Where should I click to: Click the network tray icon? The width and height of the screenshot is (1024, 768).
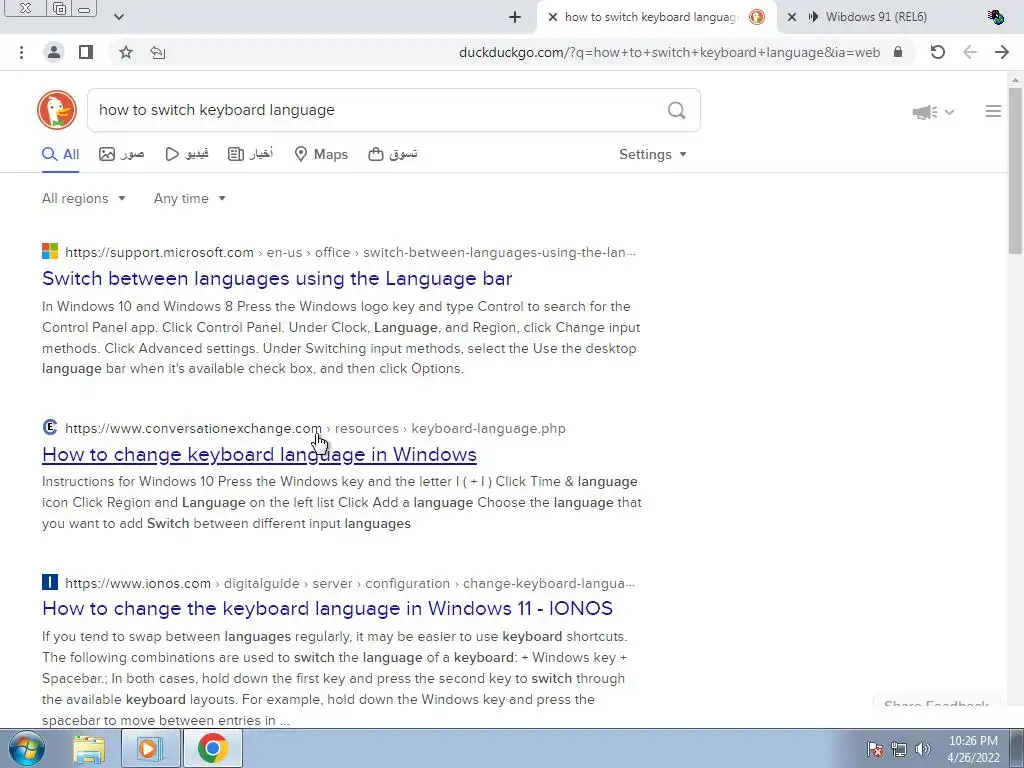pyautogui.click(x=899, y=749)
